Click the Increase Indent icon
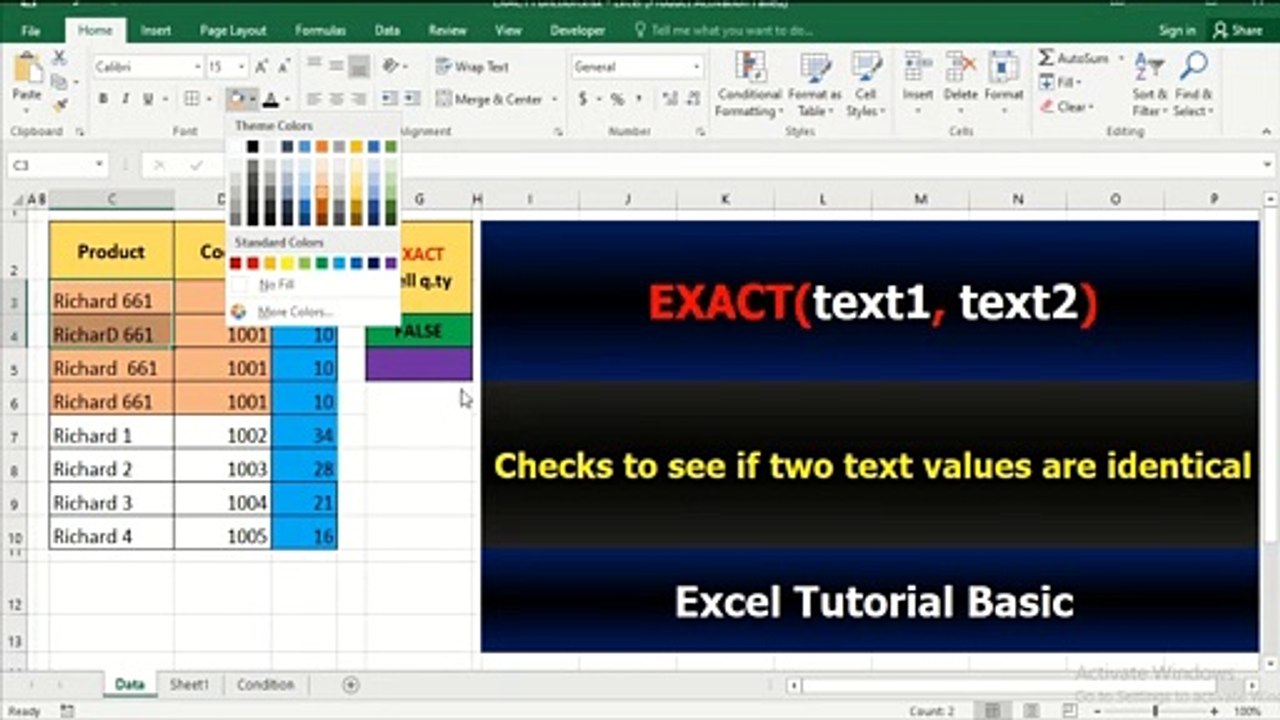The height and width of the screenshot is (720, 1280). tap(410, 99)
